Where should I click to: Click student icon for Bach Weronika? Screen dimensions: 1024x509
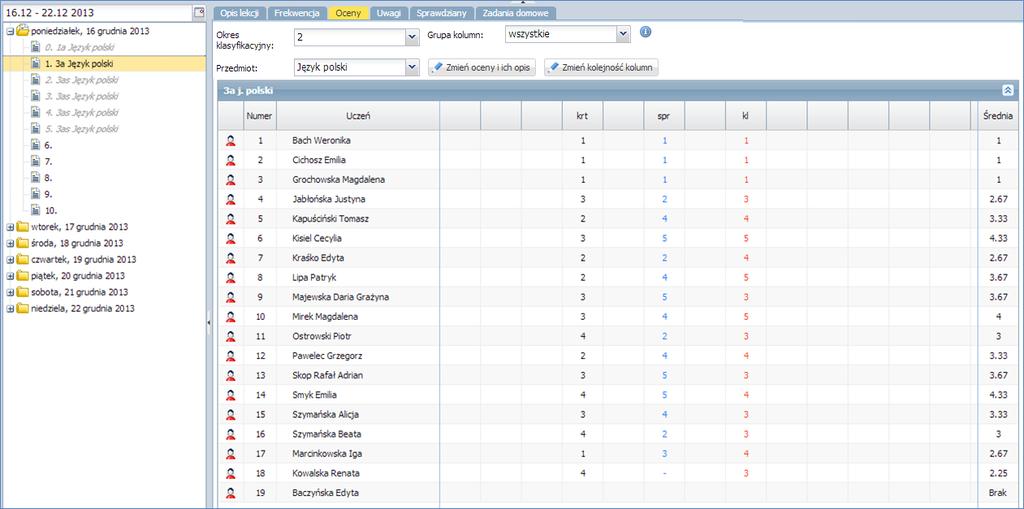231,140
